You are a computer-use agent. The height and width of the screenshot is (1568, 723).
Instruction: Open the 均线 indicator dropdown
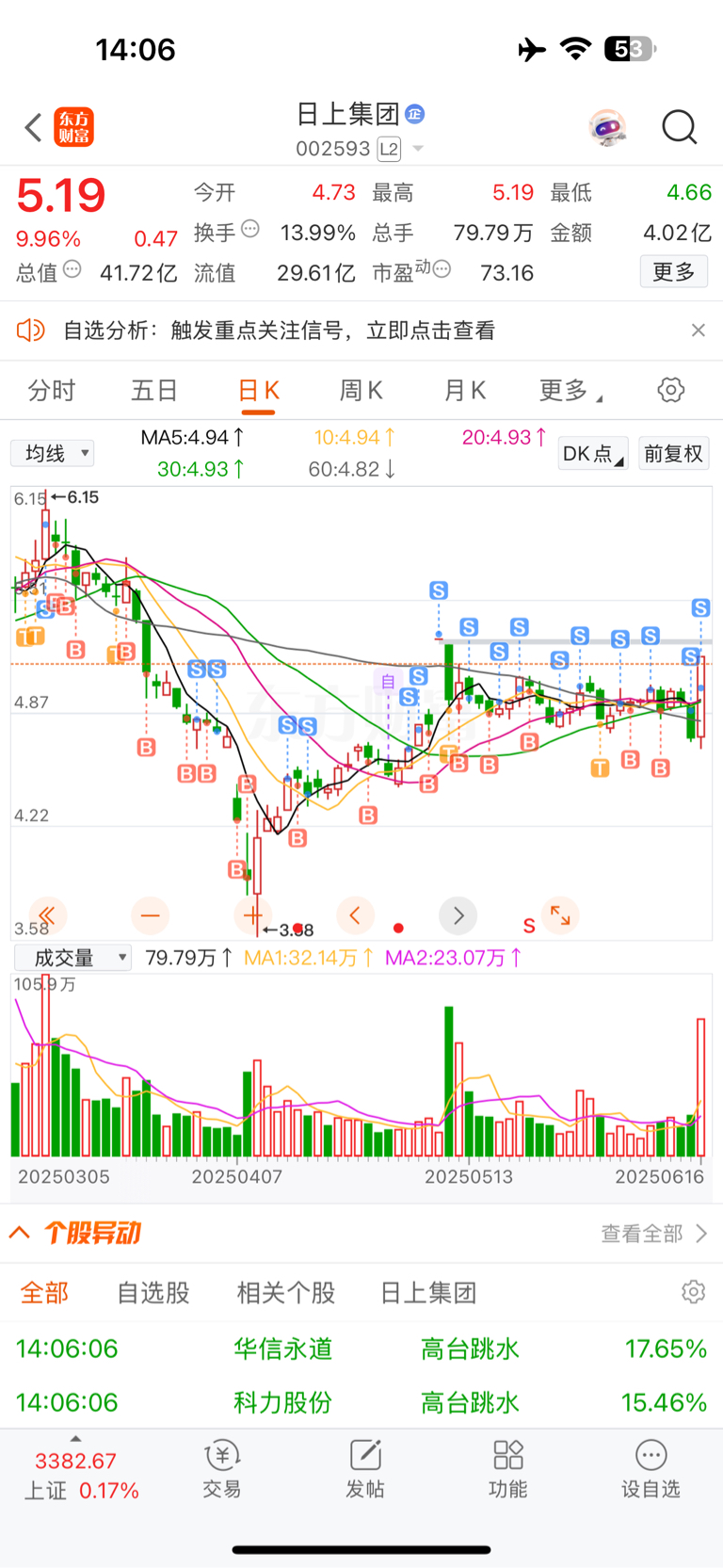click(x=53, y=454)
